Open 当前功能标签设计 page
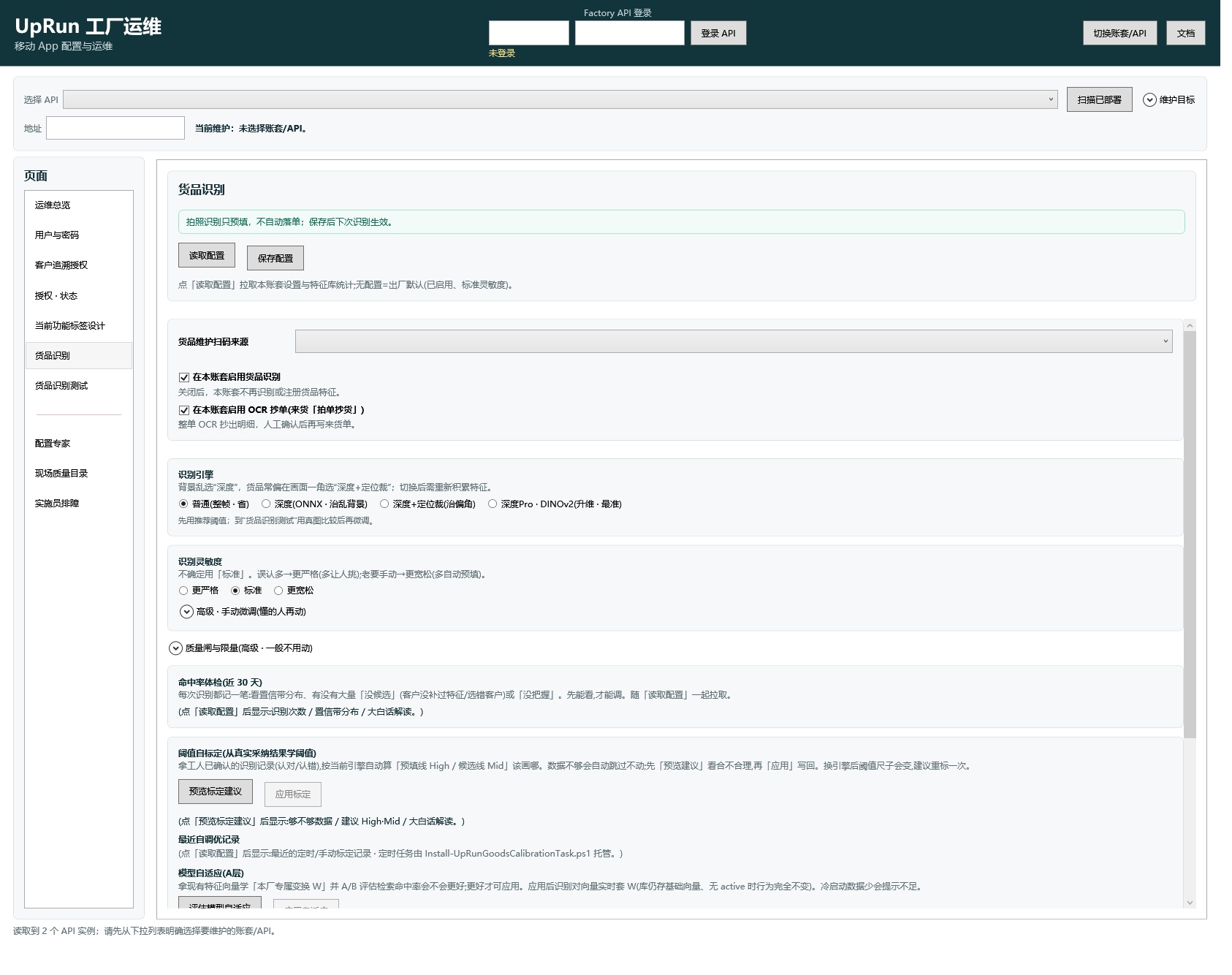Viewport: 1232px width, 975px height. coord(79,326)
